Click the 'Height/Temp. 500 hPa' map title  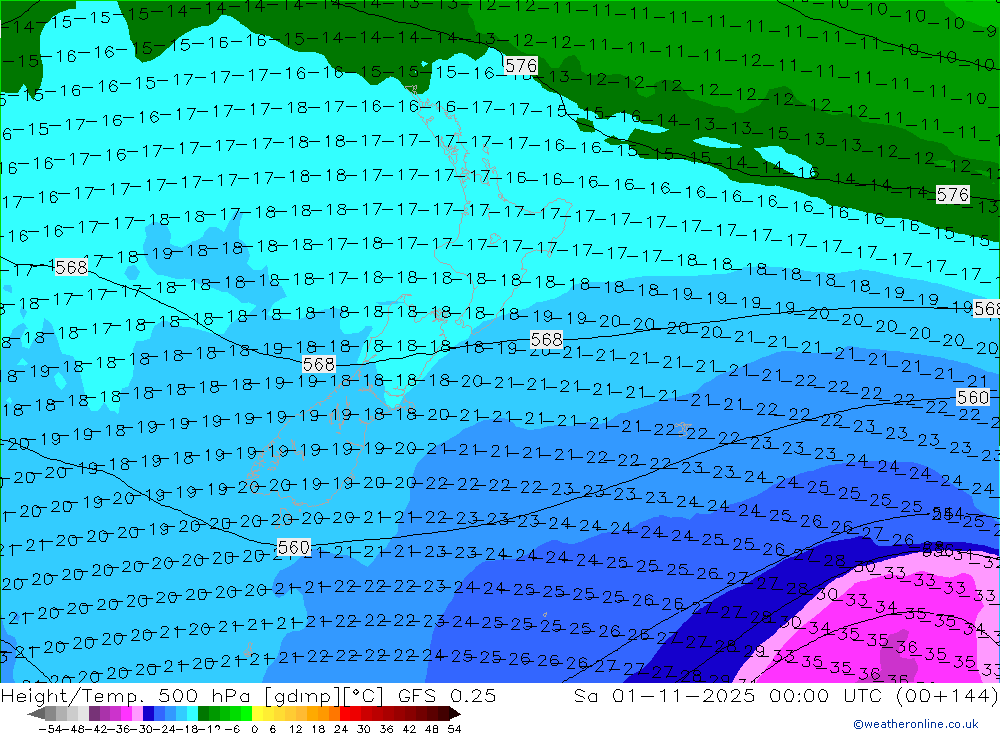pos(126,695)
